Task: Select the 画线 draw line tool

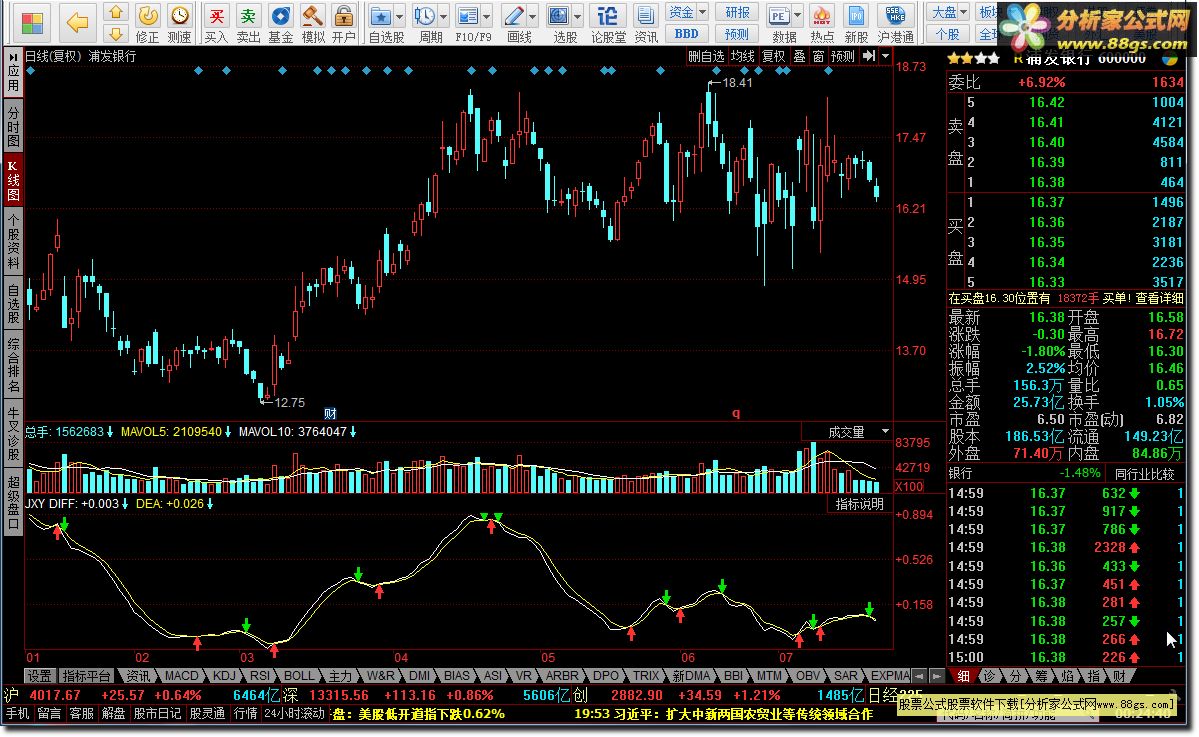Action: [515, 23]
